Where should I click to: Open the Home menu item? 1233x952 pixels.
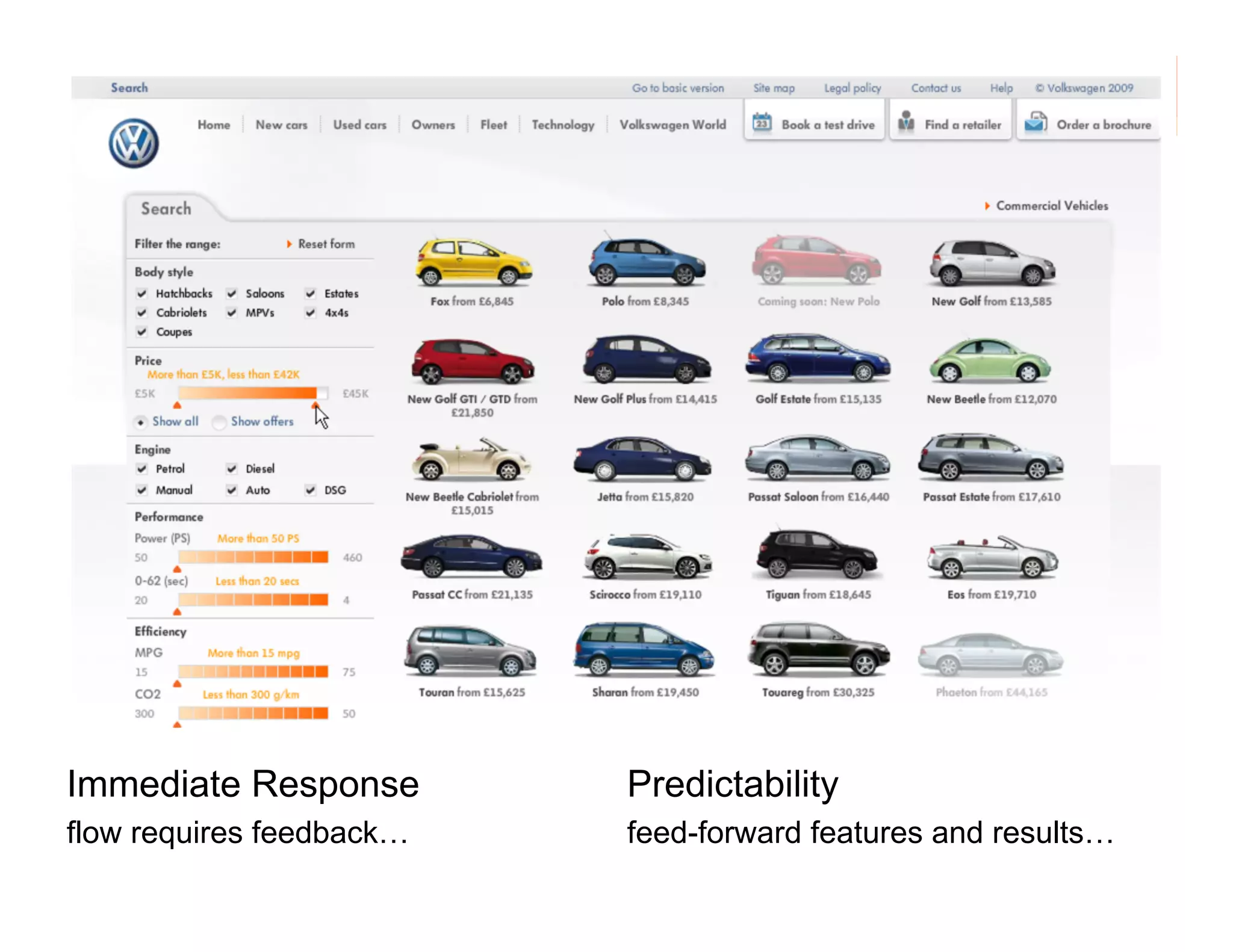point(214,125)
